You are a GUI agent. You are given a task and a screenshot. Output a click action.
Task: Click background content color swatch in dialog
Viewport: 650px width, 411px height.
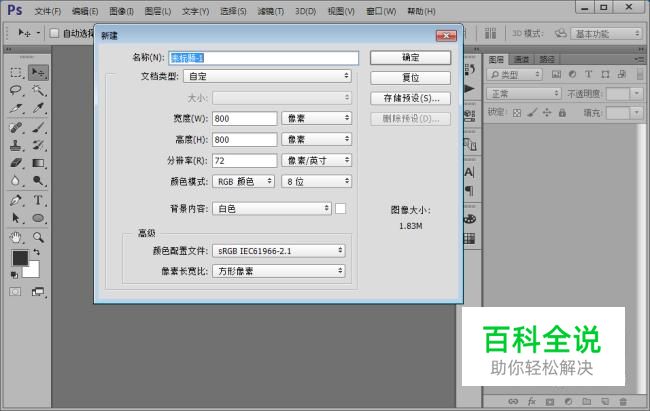(340, 209)
